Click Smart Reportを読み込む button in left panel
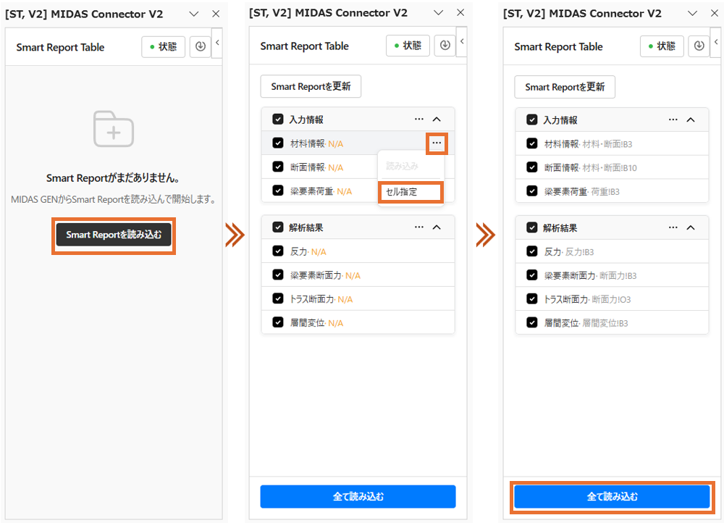724x523 pixels. click(x=114, y=234)
